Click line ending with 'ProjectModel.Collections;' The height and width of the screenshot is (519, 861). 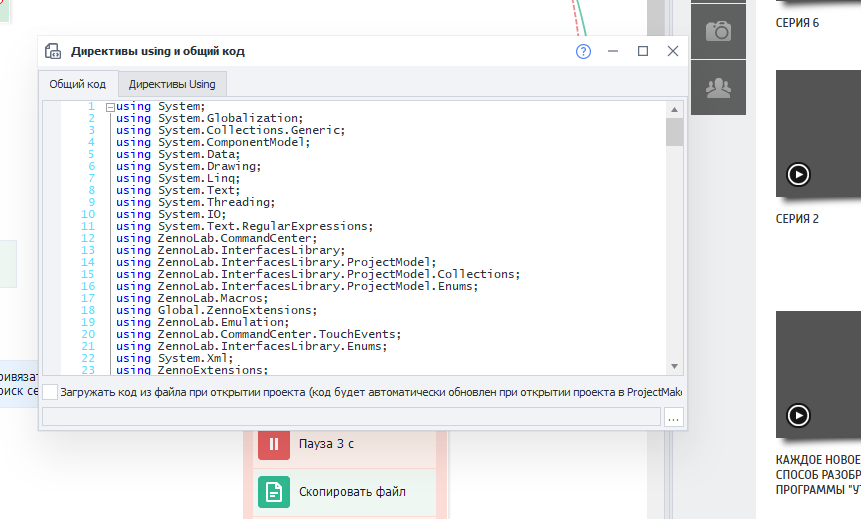pyautogui.click(x=318, y=274)
